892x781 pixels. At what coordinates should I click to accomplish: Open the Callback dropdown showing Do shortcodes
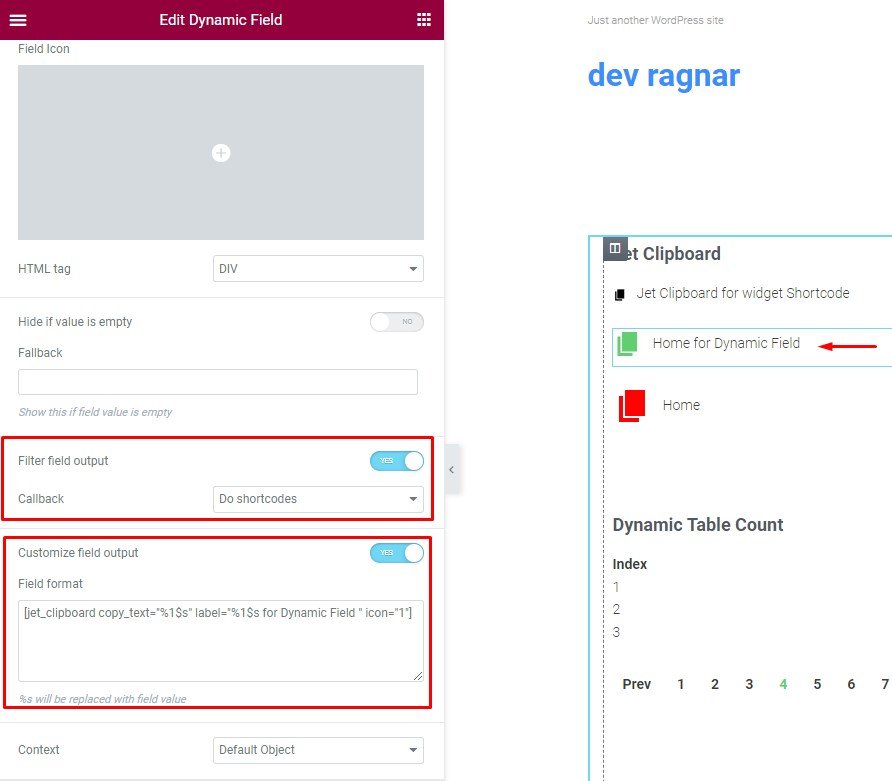click(x=318, y=499)
